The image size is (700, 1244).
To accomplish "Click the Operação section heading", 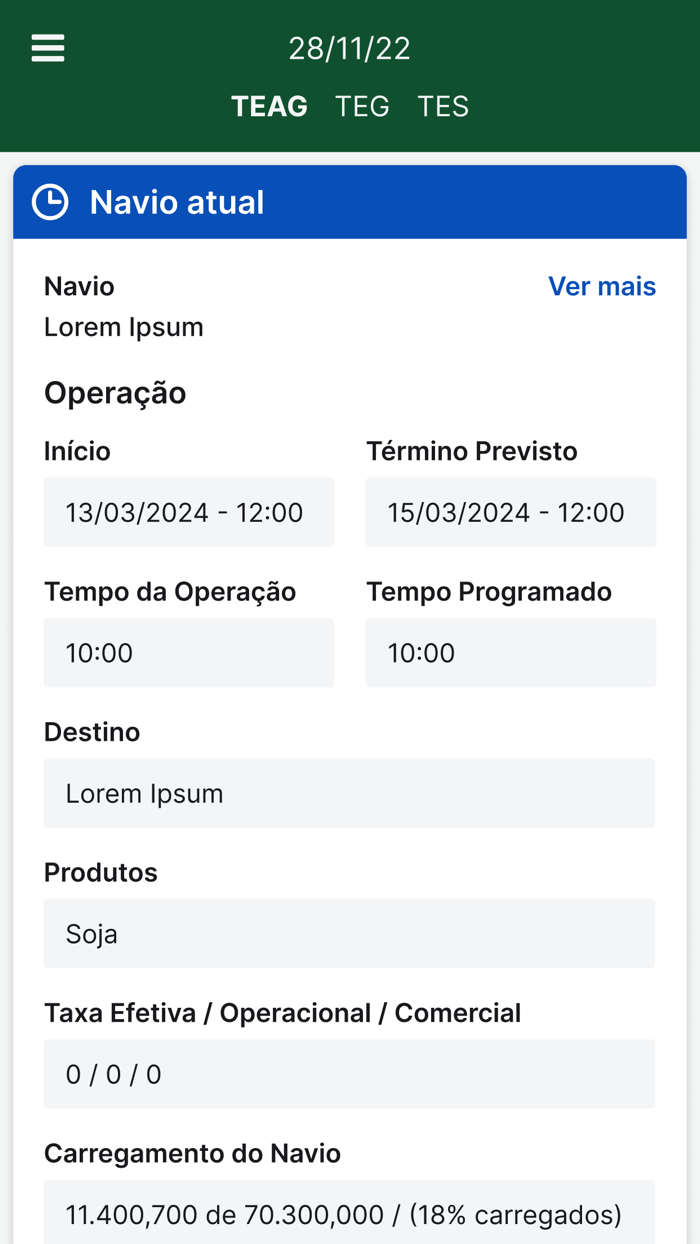I will click(x=115, y=391).
